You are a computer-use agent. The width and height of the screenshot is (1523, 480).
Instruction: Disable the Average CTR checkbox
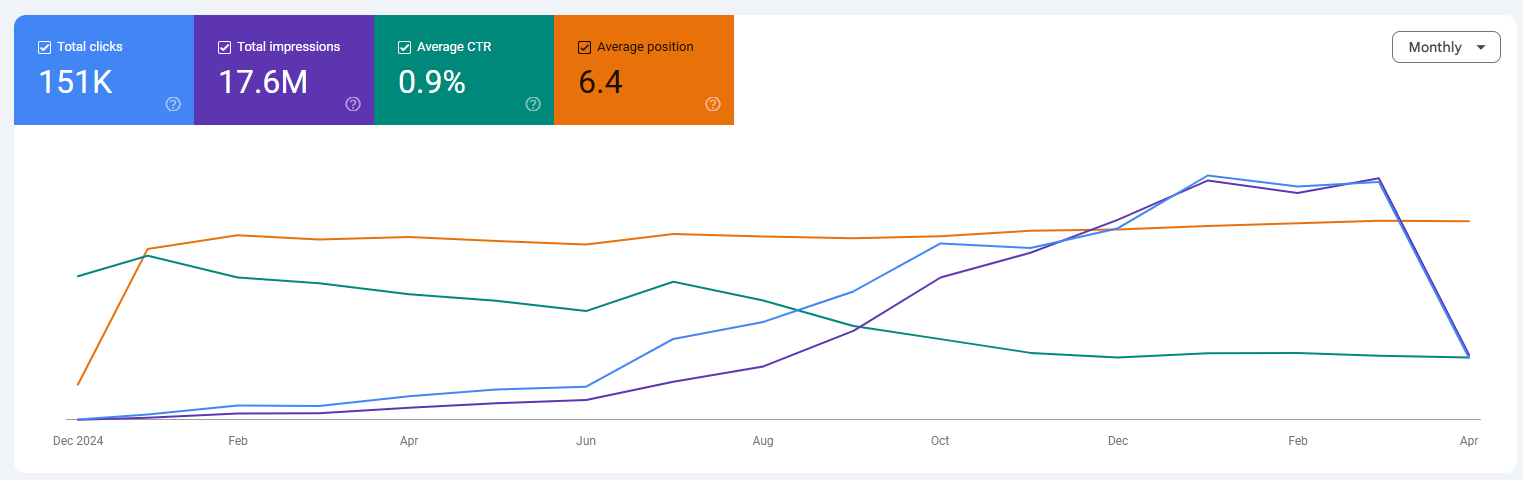point(404,47)
